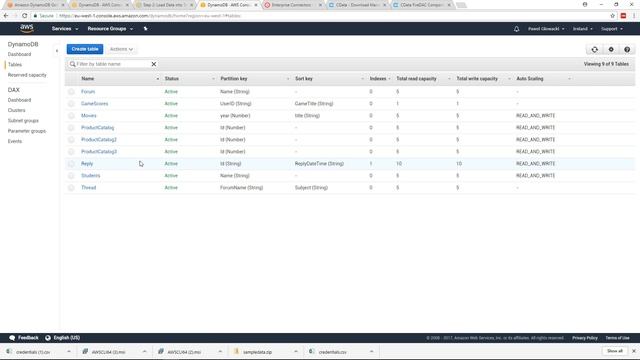Viewport: 640px width, 360px height.
Task: Click the Feedback speech bubble
Action: point(24,338)
